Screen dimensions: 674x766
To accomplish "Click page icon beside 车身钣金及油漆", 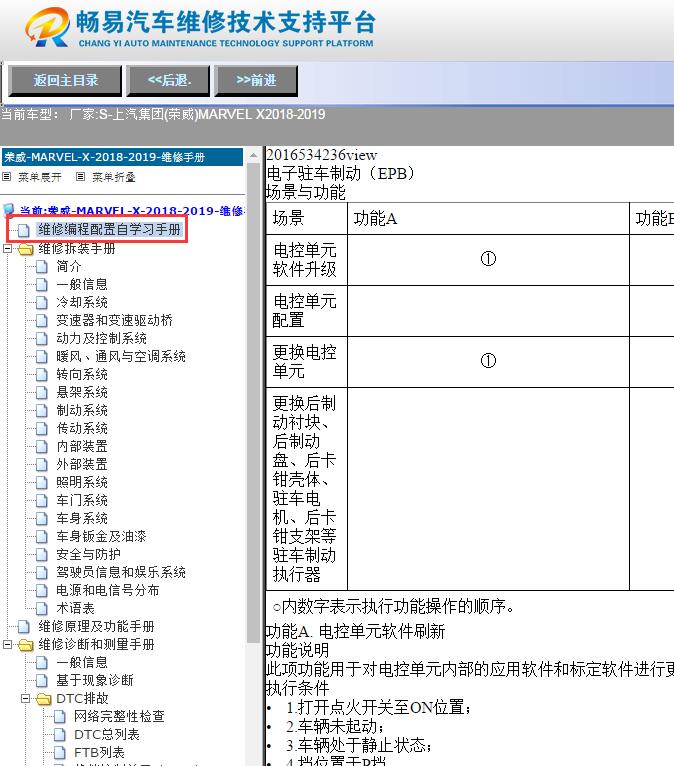I will pyautogui.click(x=42, y=537).
